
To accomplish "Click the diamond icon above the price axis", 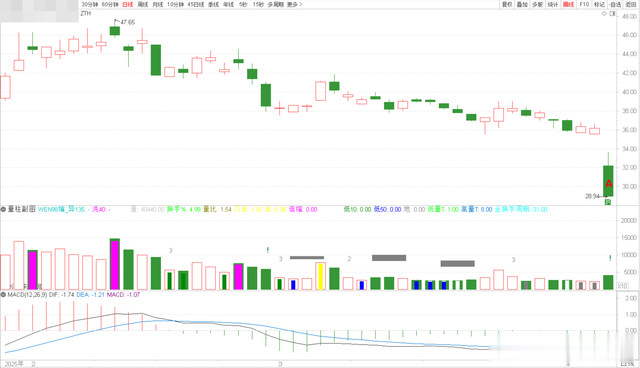I will [x=604, y=13].
